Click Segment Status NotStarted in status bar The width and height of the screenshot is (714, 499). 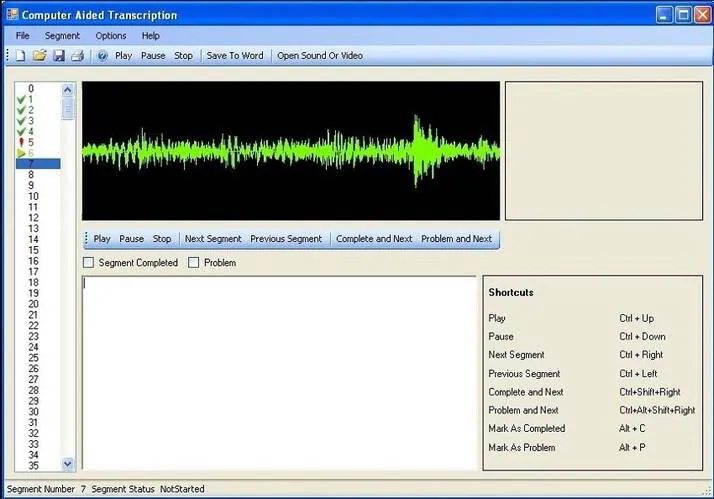point(148,489)
